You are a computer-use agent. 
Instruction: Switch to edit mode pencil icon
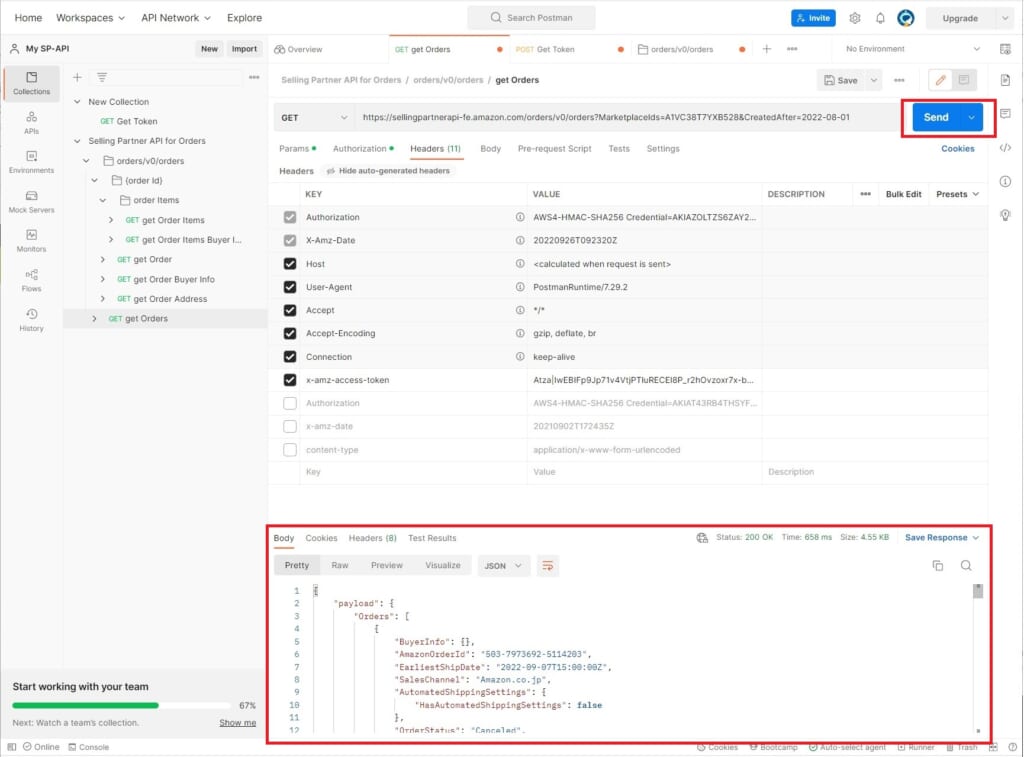click(940, 80)
